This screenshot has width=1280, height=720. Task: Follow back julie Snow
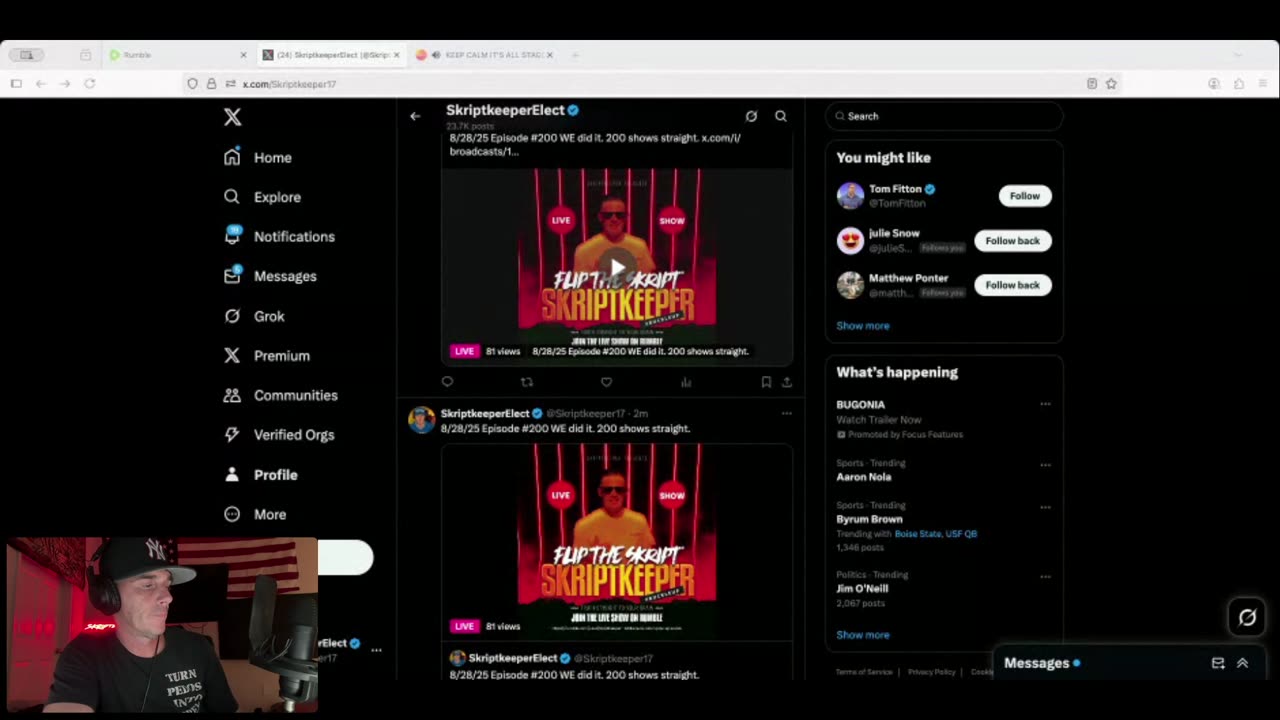coord(1012,241)
